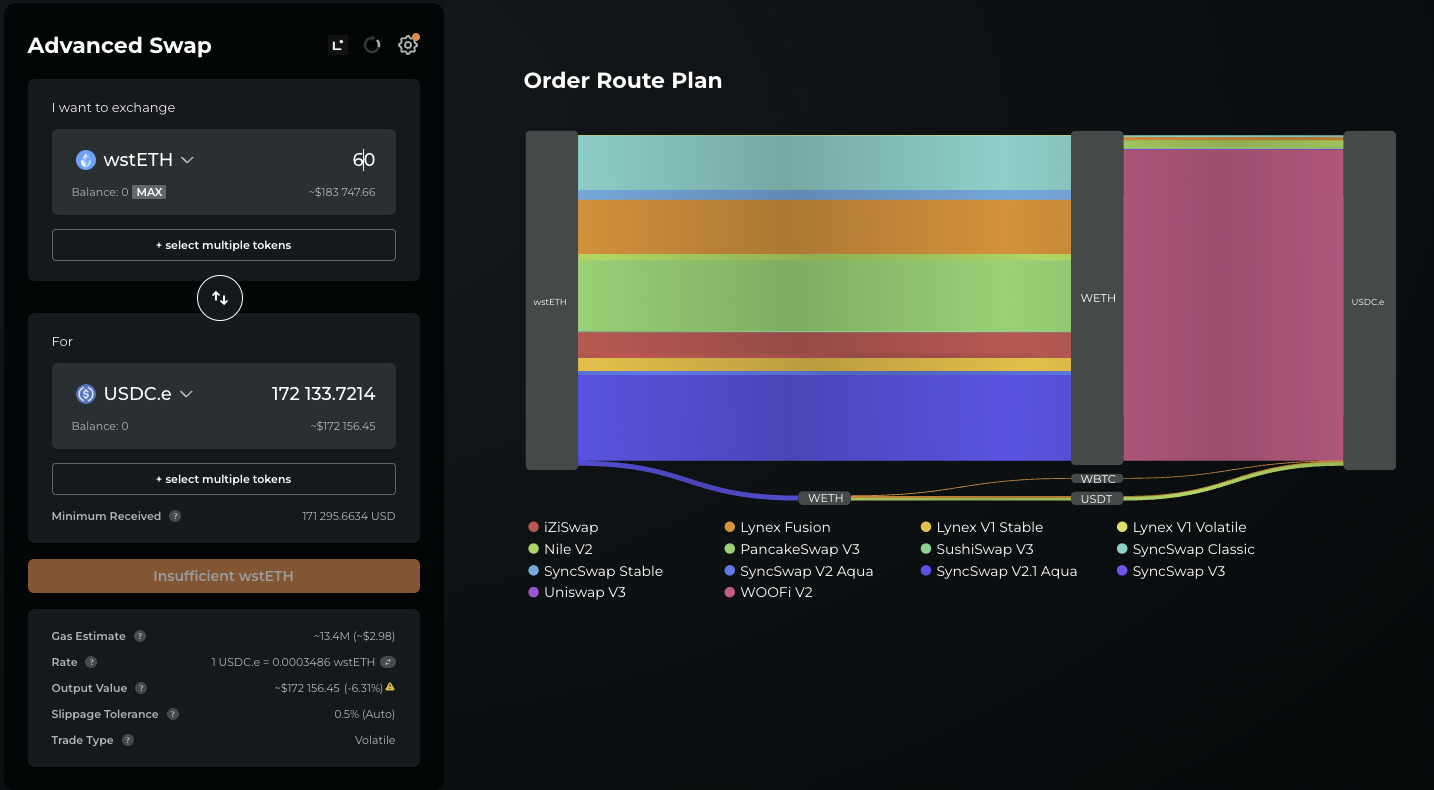Click the 0.5% (Auto) slippage value
The height and width of the screenshot is (790, 1434).
click(365, 714)
